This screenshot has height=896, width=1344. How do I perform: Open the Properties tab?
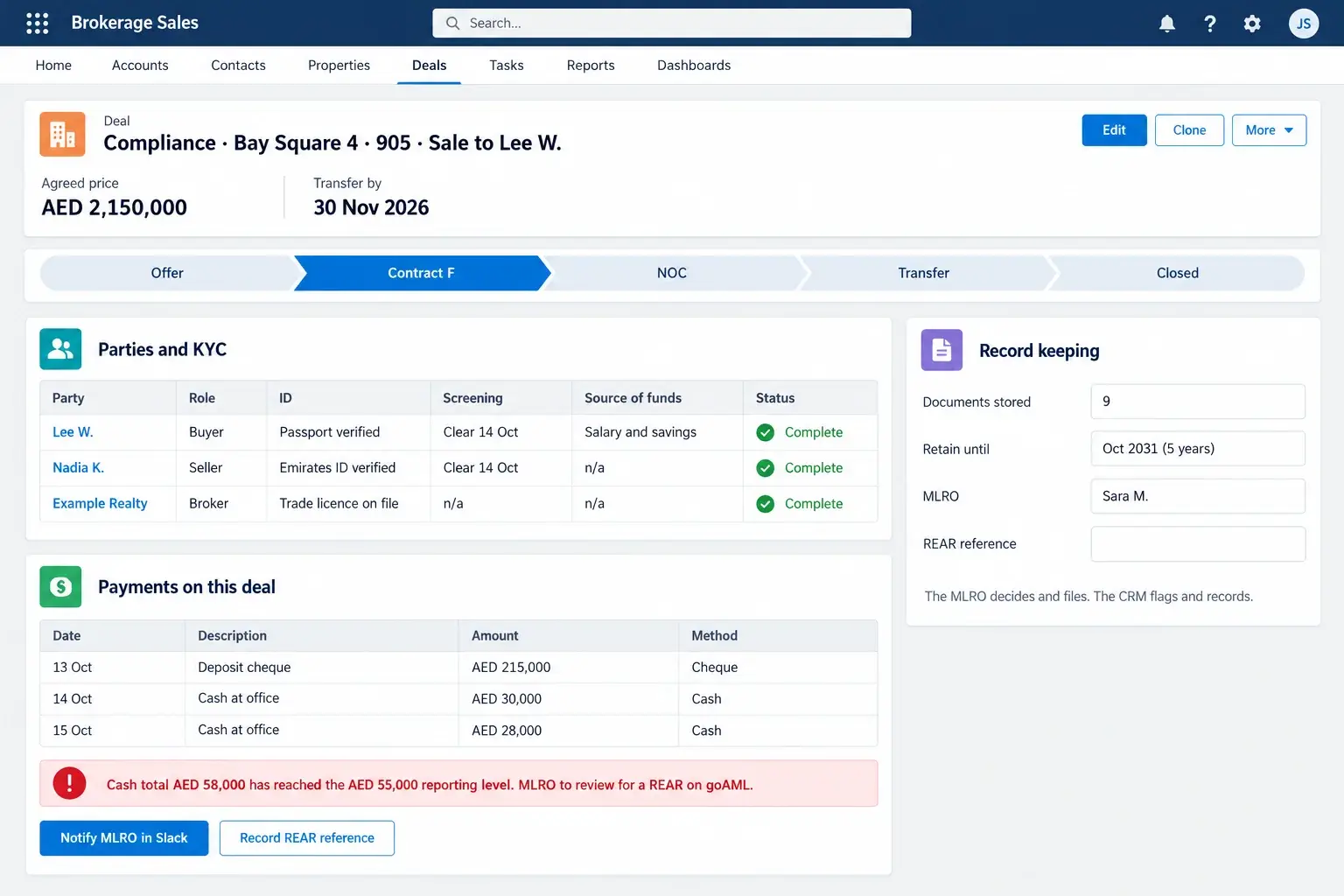tap(339, 66)
